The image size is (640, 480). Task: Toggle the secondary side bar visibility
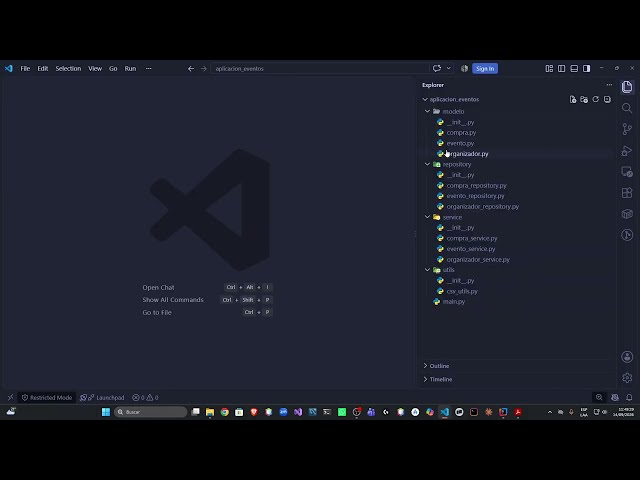pyautogui.click(x=587, y=69)
